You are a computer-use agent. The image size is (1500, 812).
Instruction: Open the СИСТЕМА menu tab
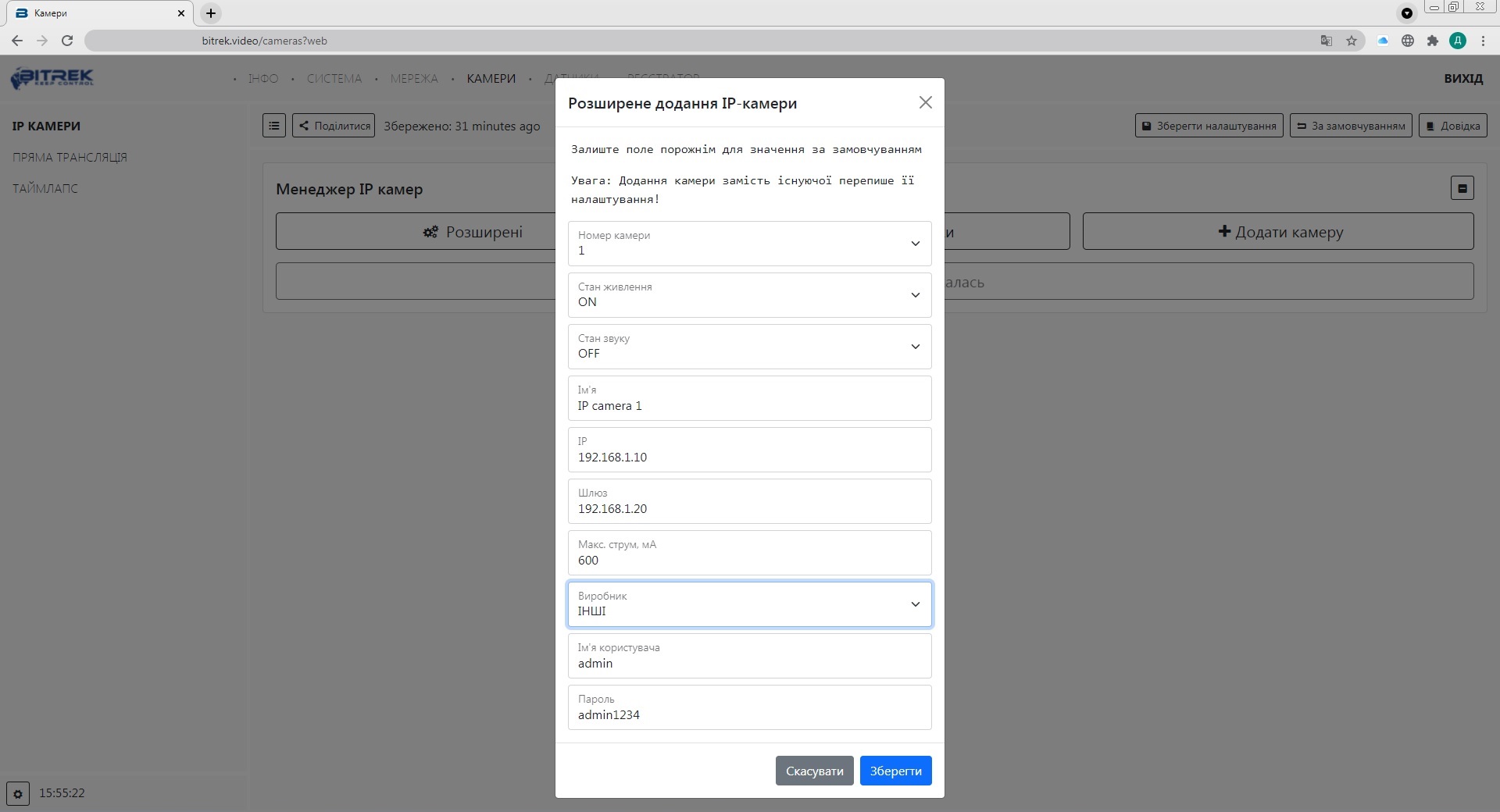click(x=334, y=79)
